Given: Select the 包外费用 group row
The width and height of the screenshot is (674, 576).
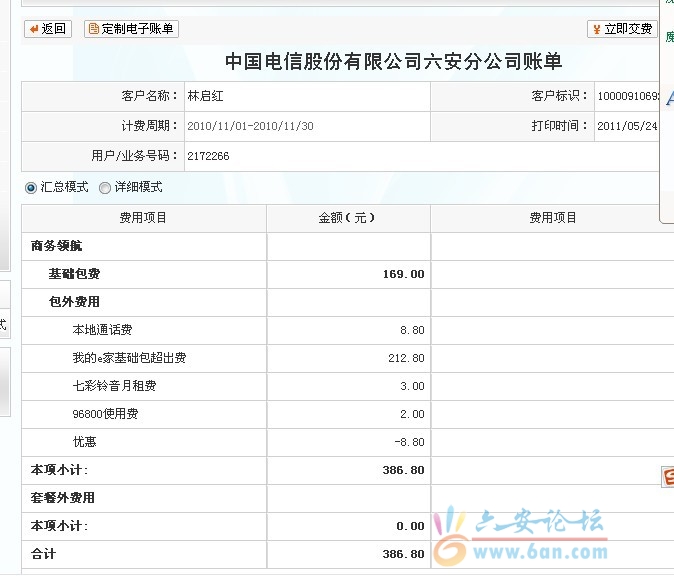Looking at the screenshot, I should coord(74,302).
